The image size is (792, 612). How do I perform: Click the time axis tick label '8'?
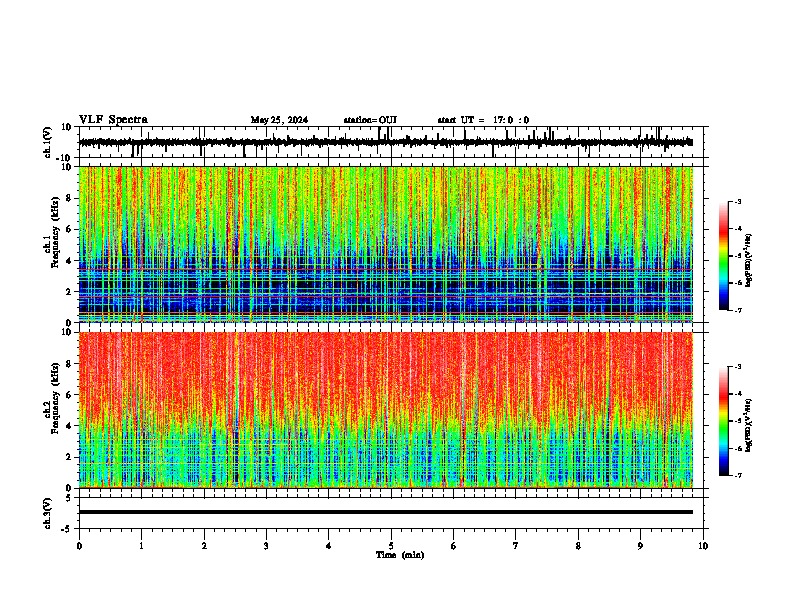tap(578, 546)
